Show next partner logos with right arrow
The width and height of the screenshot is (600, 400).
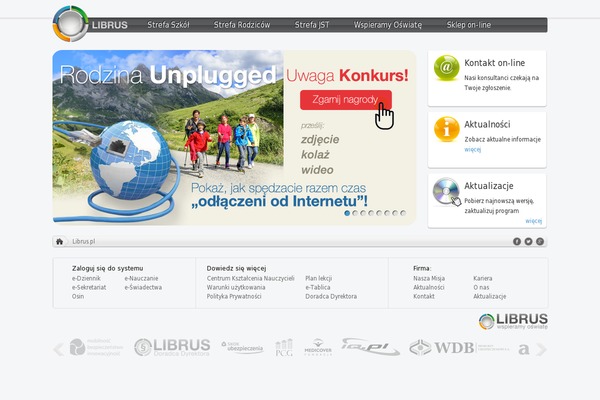[541, 349]
